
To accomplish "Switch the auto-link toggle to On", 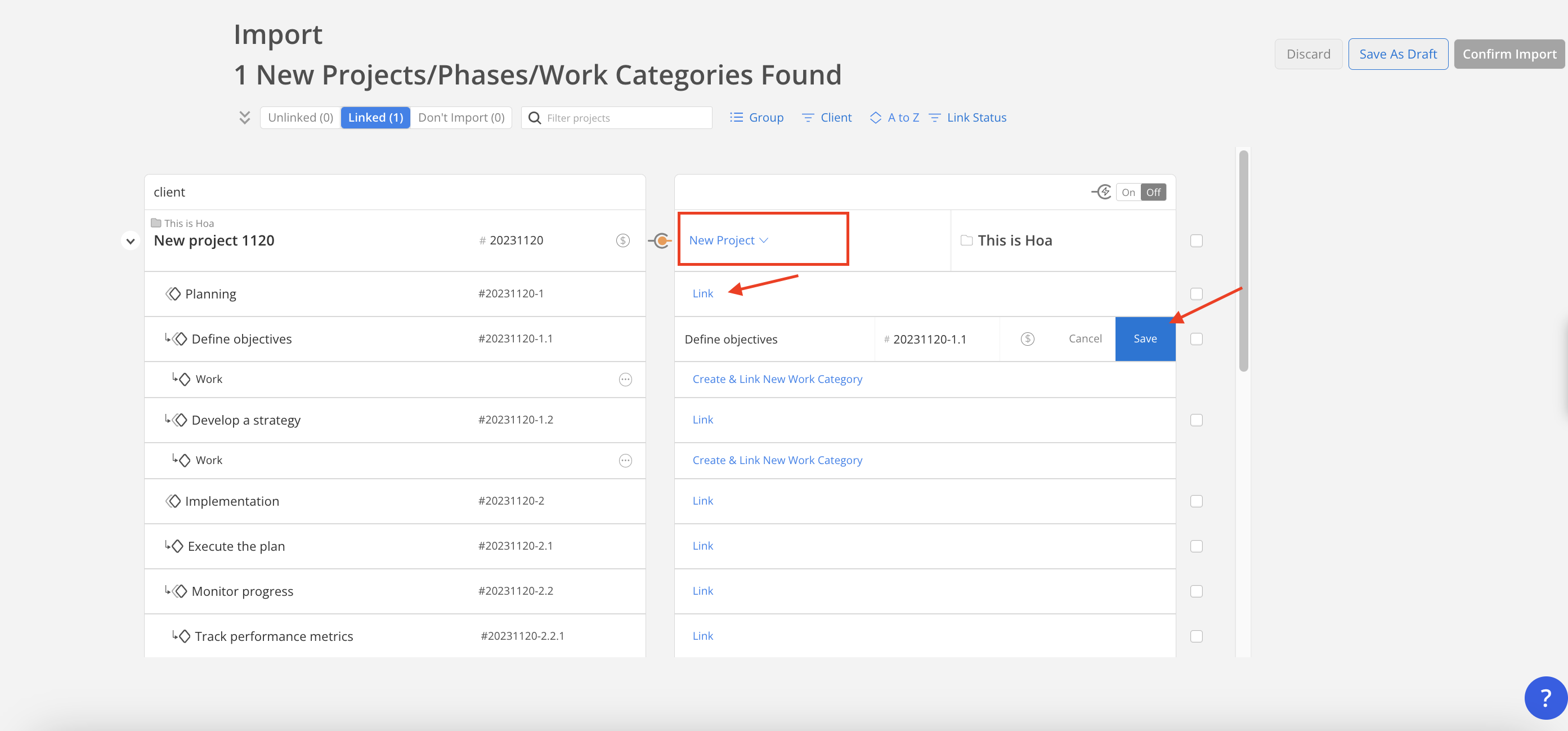I will point(1128,193).
